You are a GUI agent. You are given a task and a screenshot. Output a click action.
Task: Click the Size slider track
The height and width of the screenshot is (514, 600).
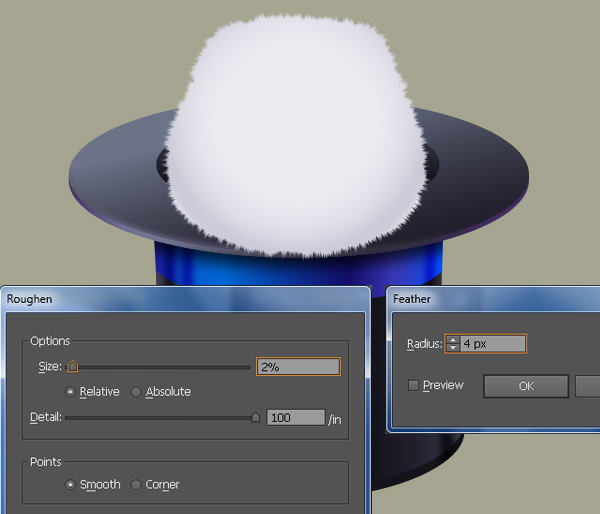click(158, 367)
